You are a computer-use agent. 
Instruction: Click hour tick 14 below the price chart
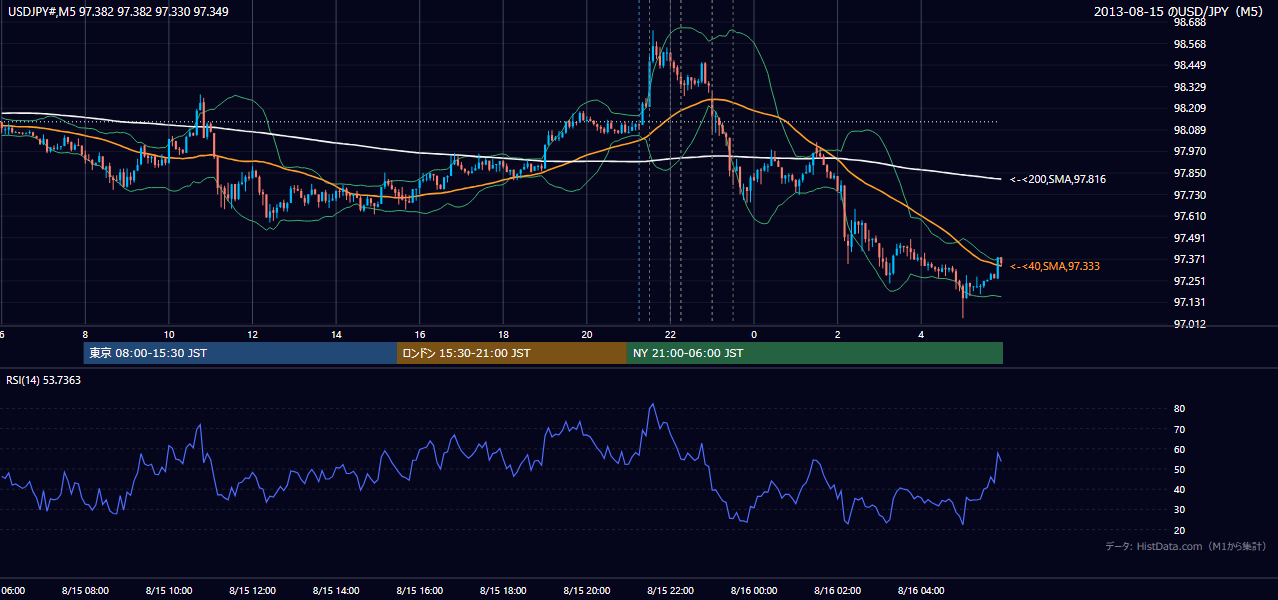pyautogui.click(x=336, y=334)
